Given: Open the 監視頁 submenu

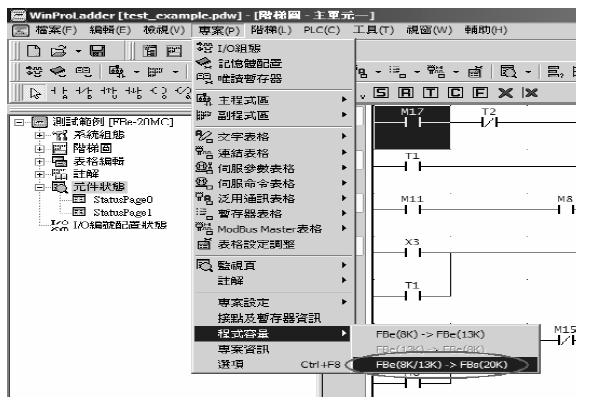Looking at the screenshot, I should (273, 265).
